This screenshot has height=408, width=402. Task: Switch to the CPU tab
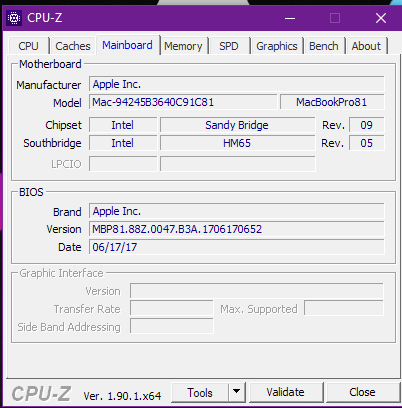(x=29, y=46)
